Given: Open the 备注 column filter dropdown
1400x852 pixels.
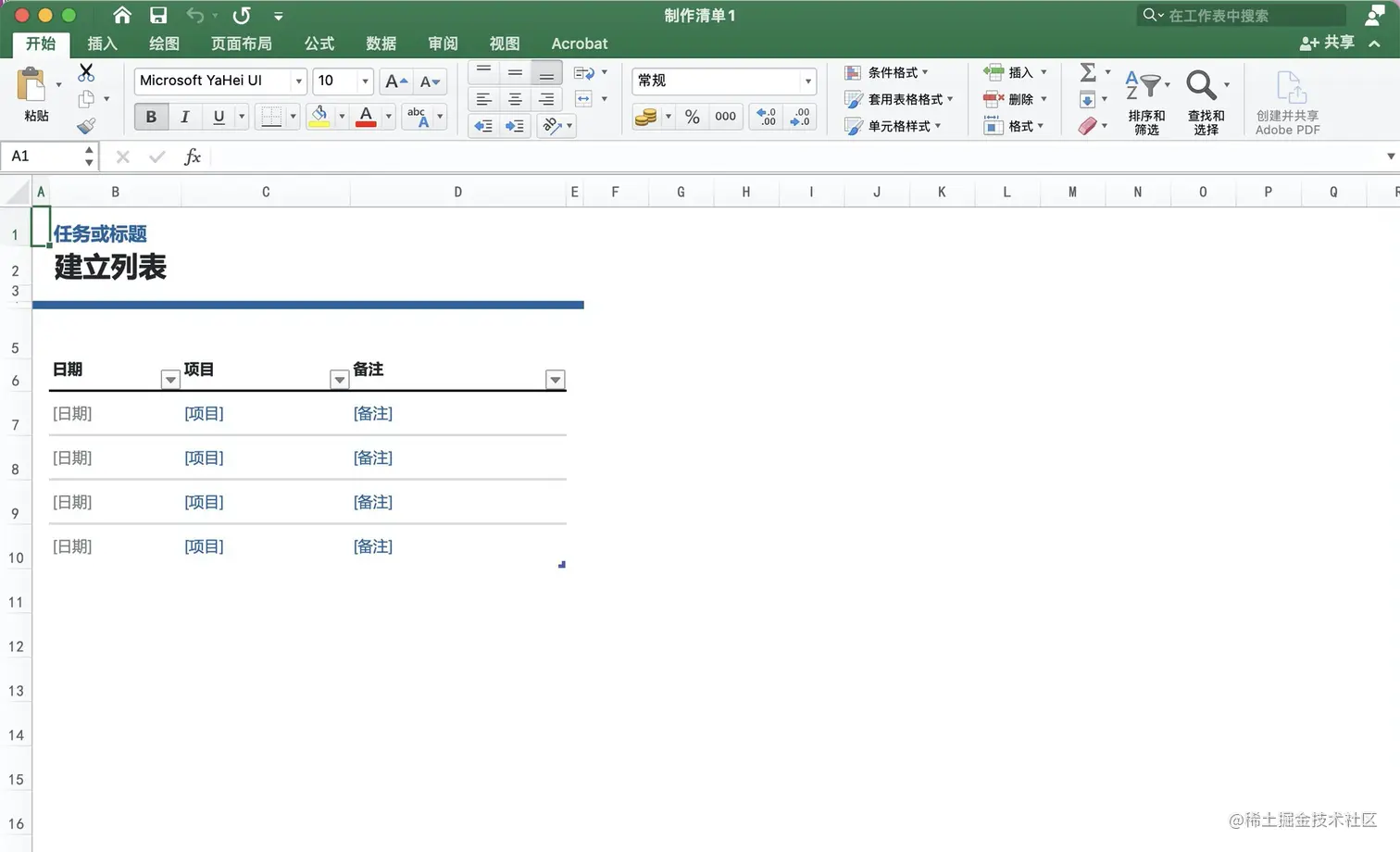Looking at the screenshot, I should click(x=556, y=380).
